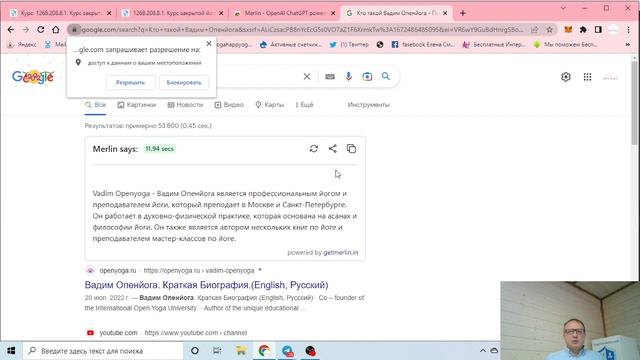Show hidden system tray icons
The height and width of the screenshot is (360, 640).
(x=482, y=351)
